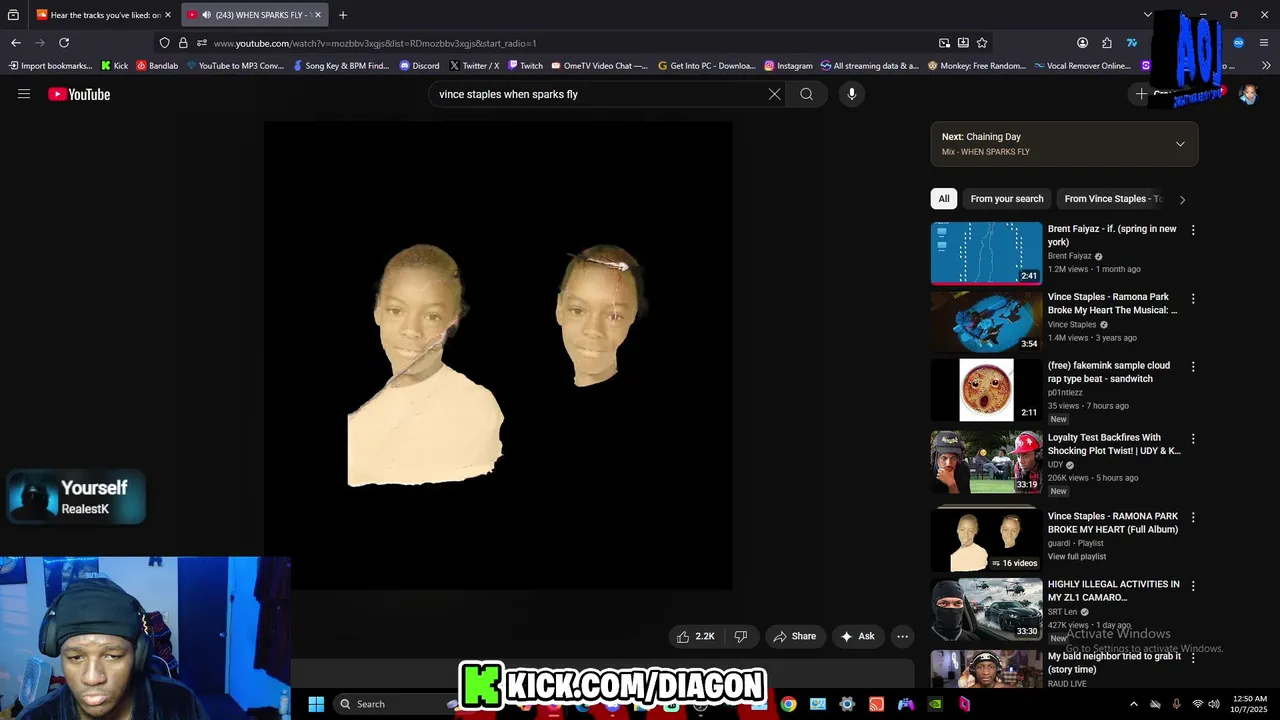
Task: Open Chrome from the taskbar
Action: (789, 704)
